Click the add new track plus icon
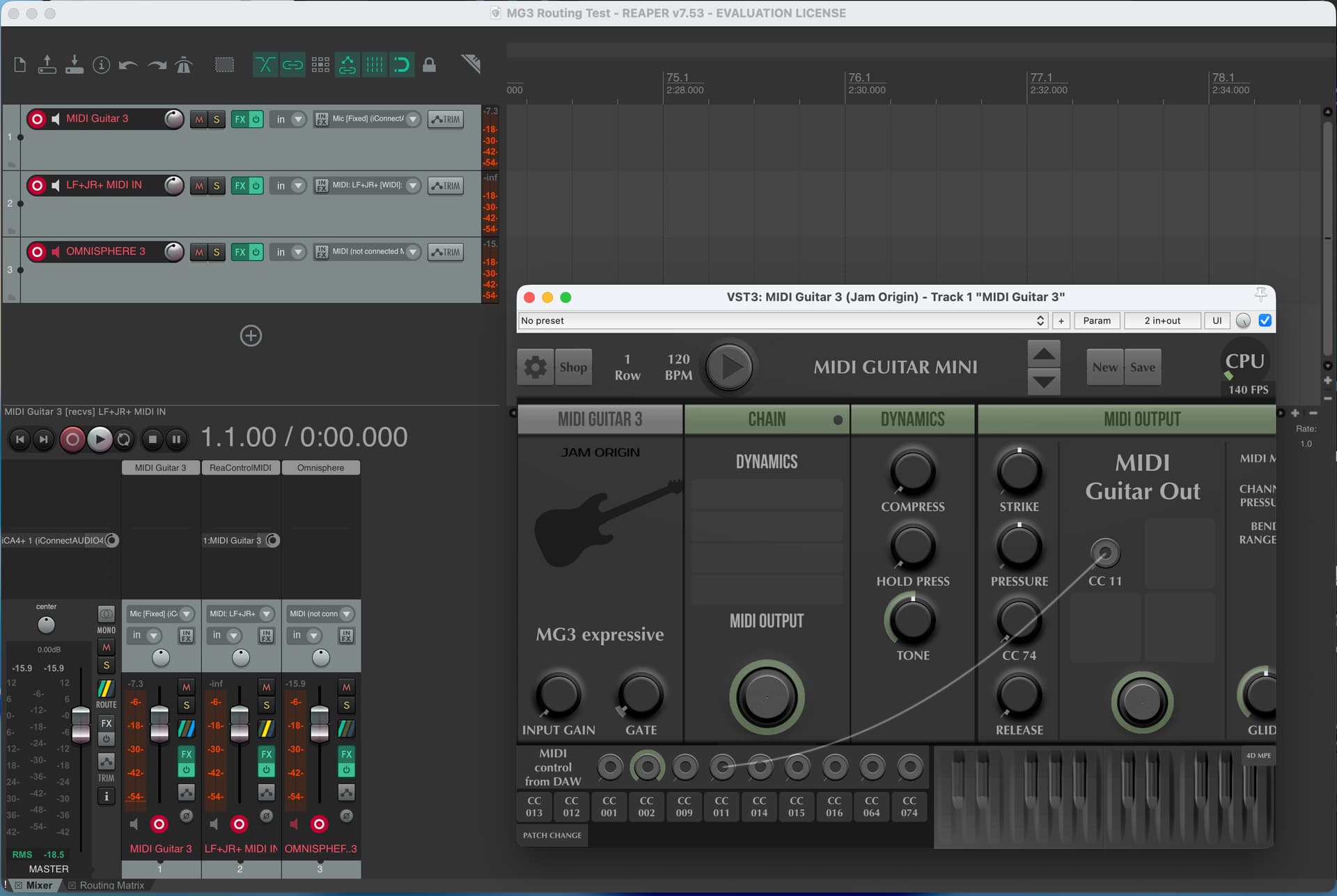The image size is (1337, 896). [x=251, y=336]
